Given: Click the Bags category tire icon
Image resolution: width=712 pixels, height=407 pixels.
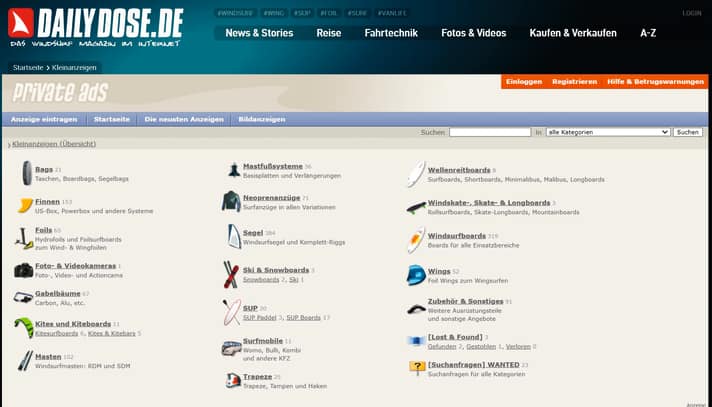Looking at the screenshot, I should [23, 174].
